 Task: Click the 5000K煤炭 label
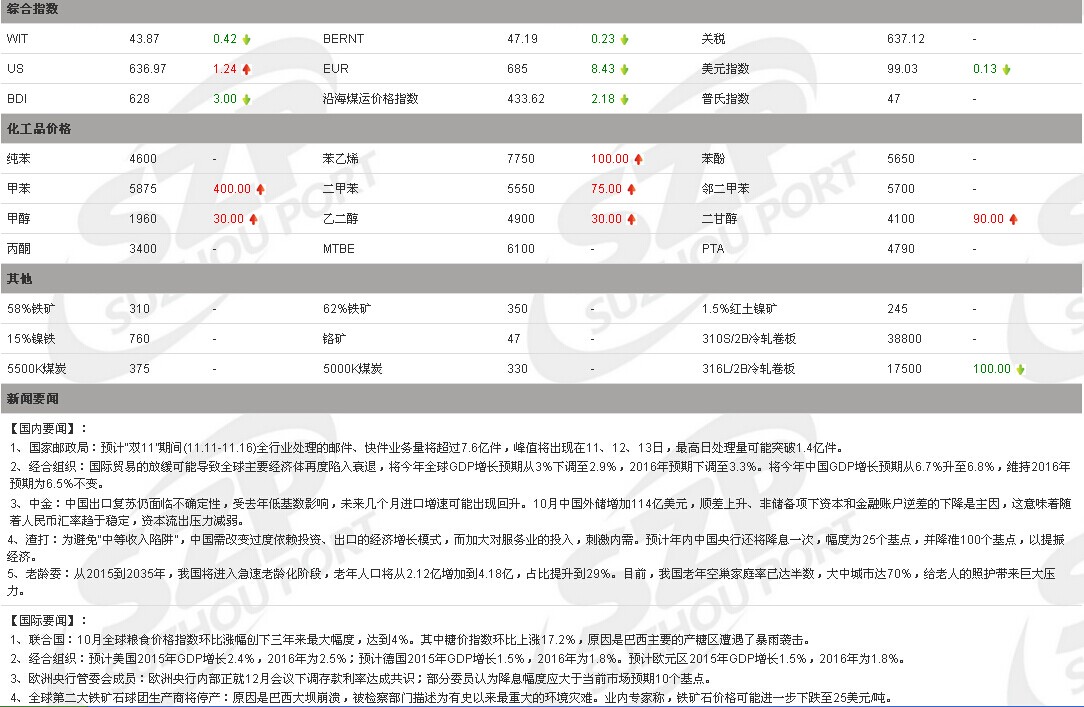click(353, 368)
